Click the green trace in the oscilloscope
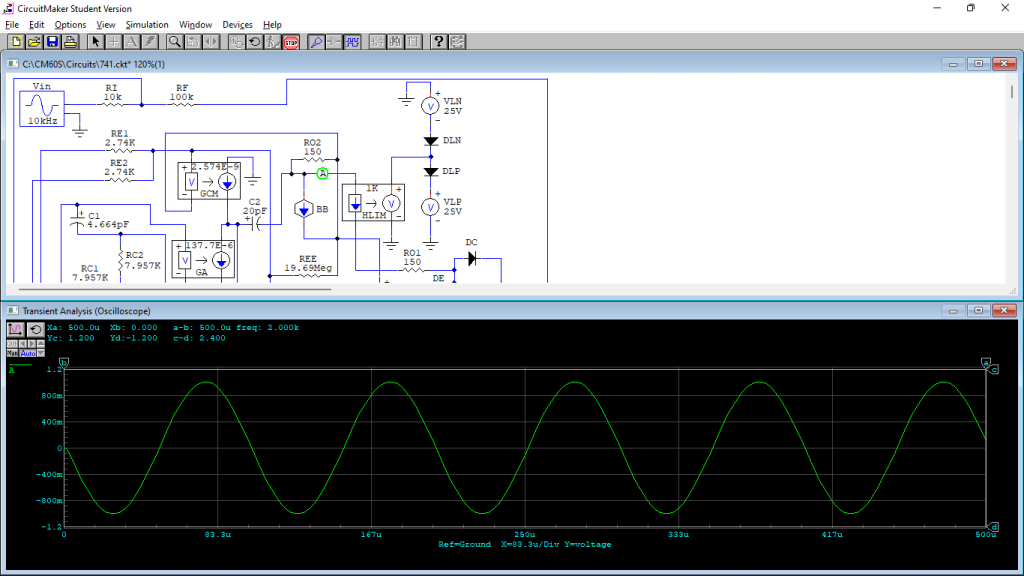 tap(205, 383)
